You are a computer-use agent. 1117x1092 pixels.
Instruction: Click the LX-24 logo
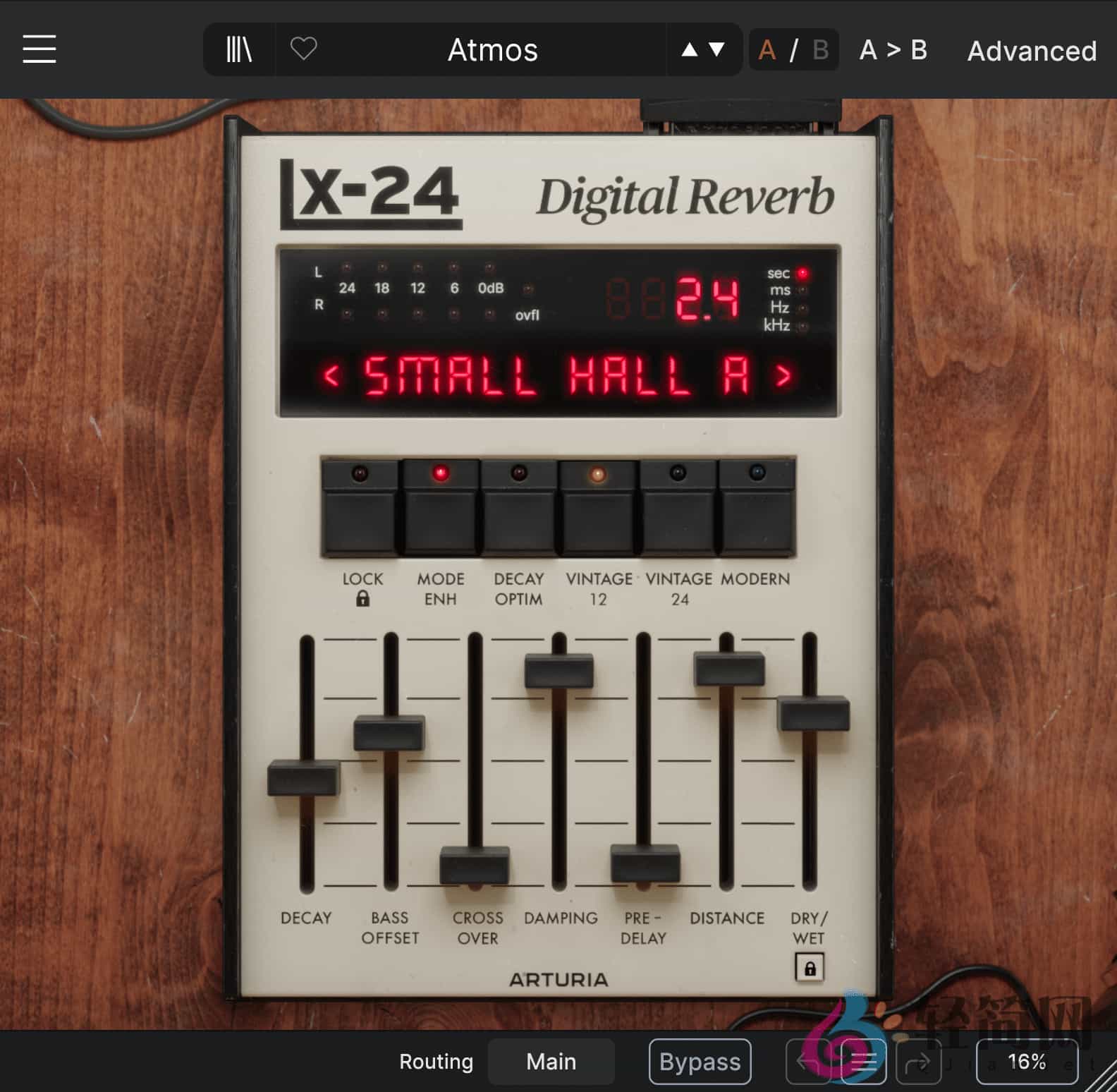click(x=371, y=194)
